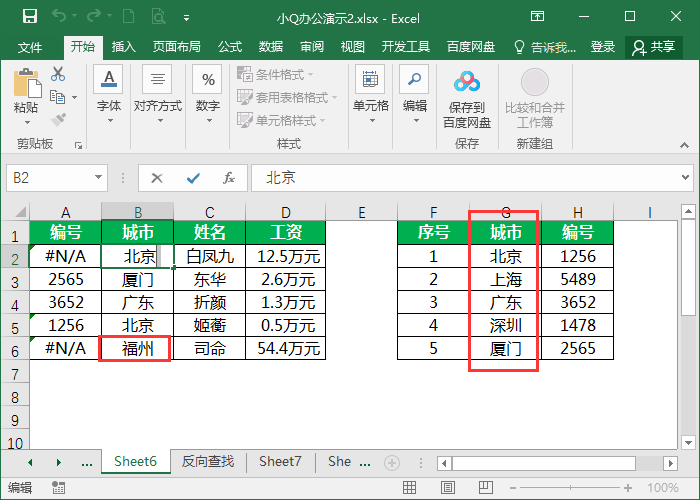This screenshot has height=500, width=700.
Task: Click the add new sheet plus icon
Action: 392,463
